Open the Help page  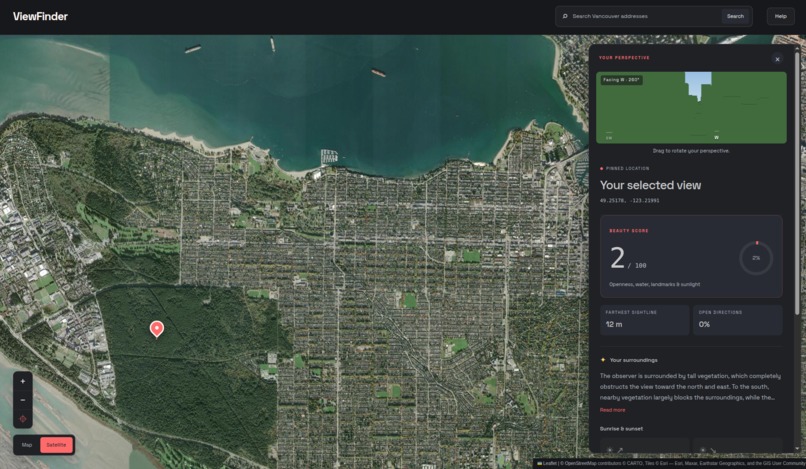pyautogui.click(x=780, y=16)
